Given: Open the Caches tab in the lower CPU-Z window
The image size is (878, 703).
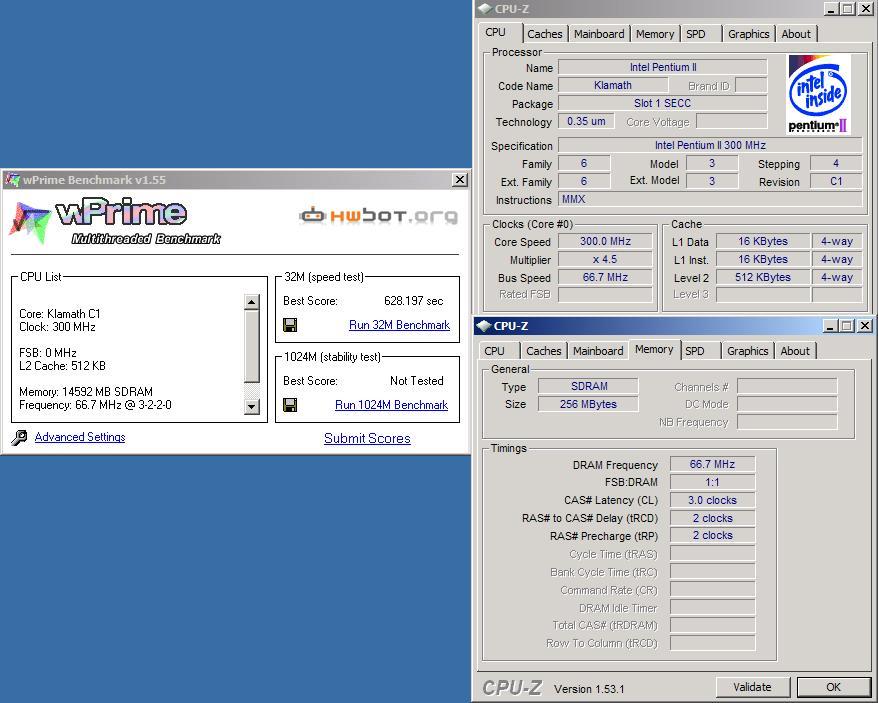Looking at the screenshot, I should 543,351.
